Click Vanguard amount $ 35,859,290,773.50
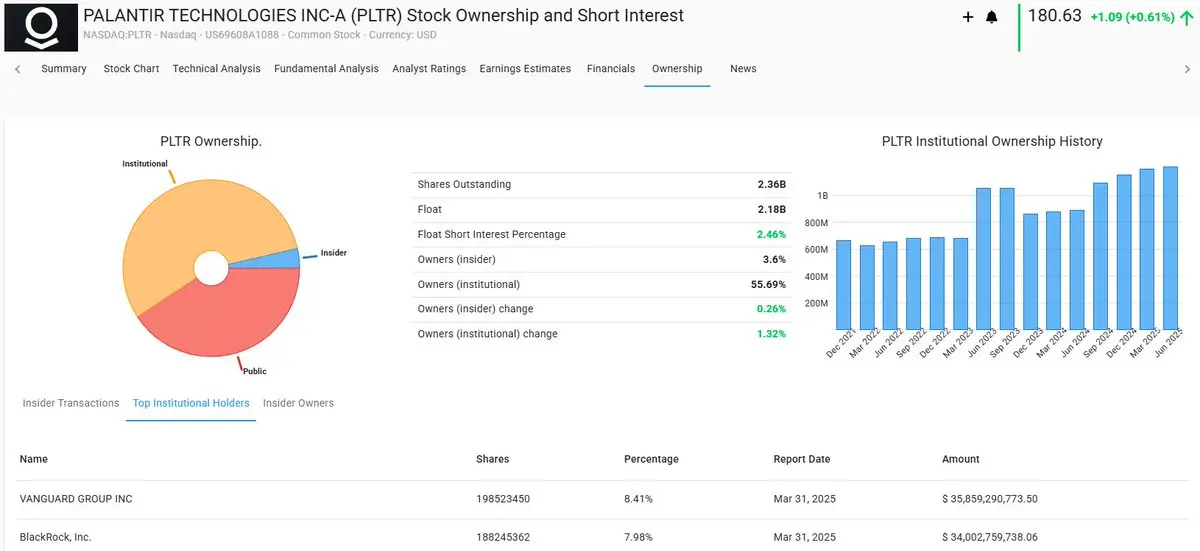The image size is (1200, 551). (x=990, y=498)
